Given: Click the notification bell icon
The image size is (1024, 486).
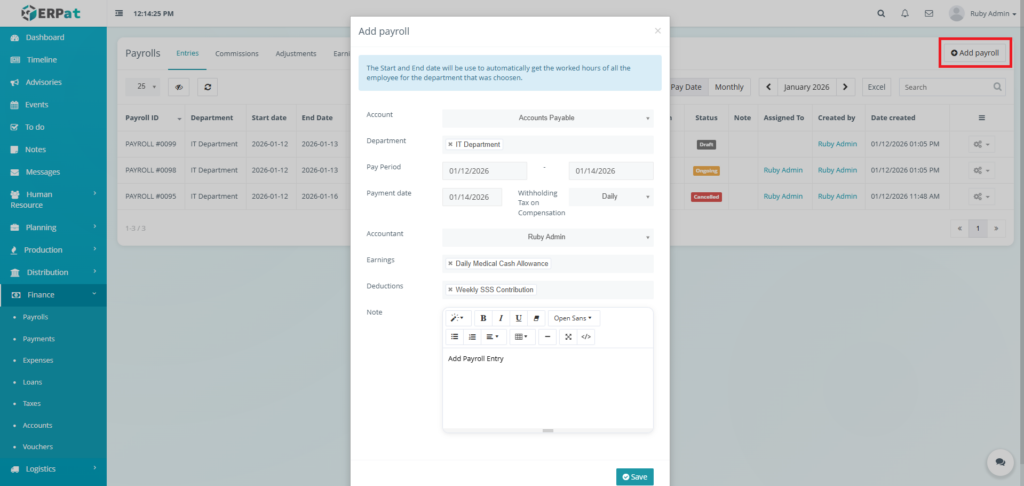Looking at the screenshot, I should 905,14.
